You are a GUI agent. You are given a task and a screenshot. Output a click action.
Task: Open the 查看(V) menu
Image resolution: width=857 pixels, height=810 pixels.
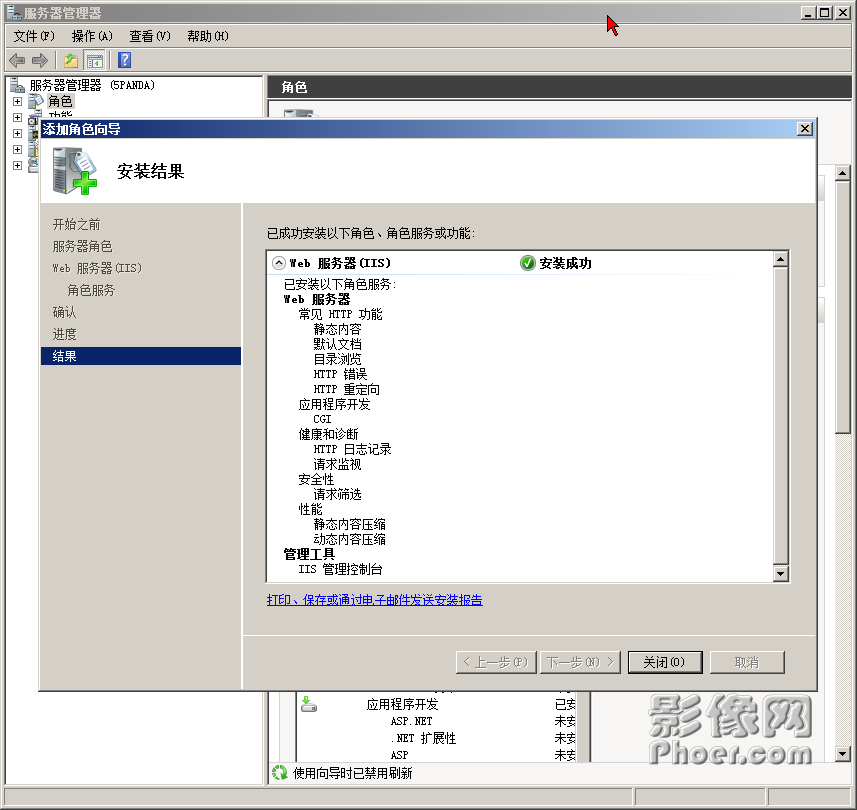pos(150,36)
